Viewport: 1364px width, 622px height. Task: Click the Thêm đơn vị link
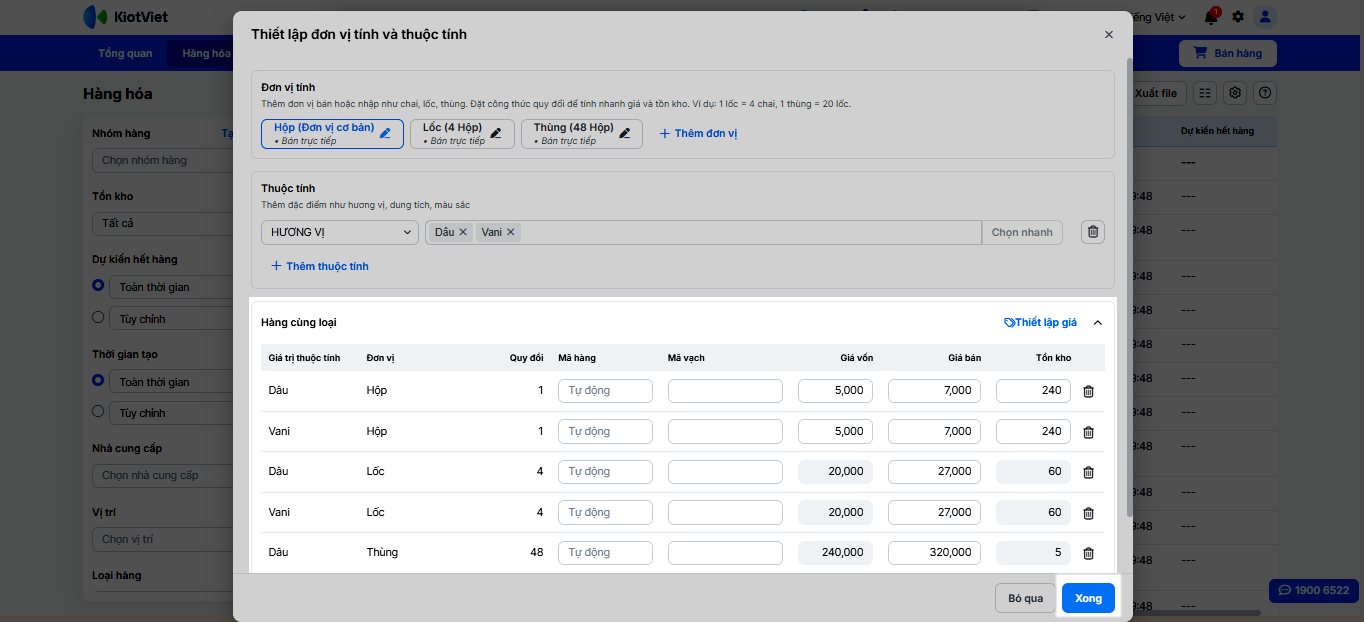coord(698,133)
